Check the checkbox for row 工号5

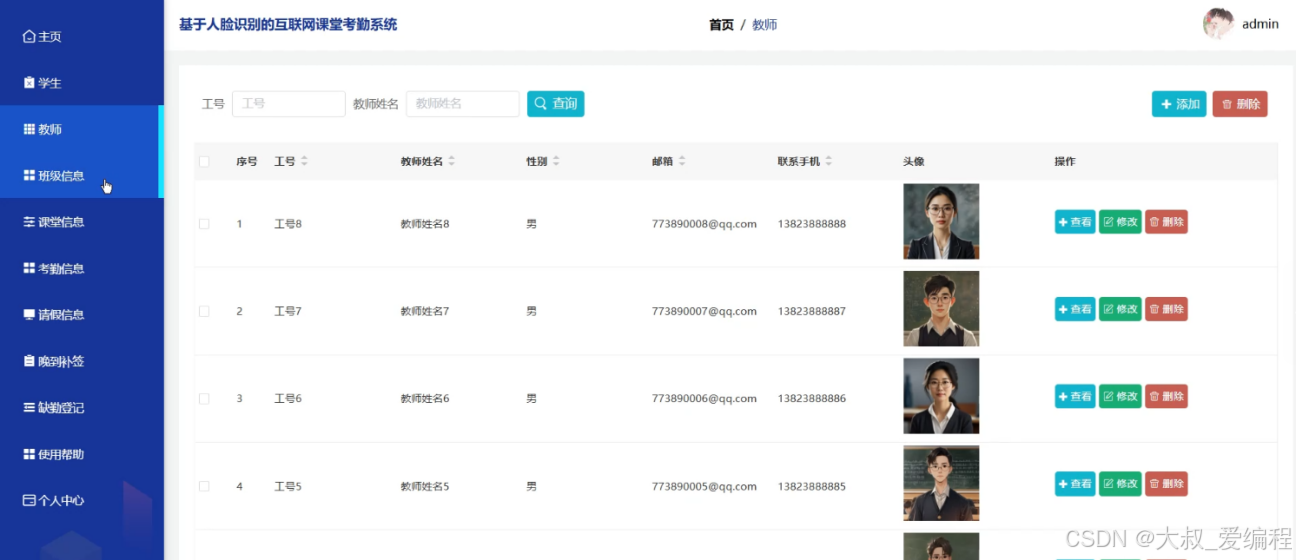204,486
